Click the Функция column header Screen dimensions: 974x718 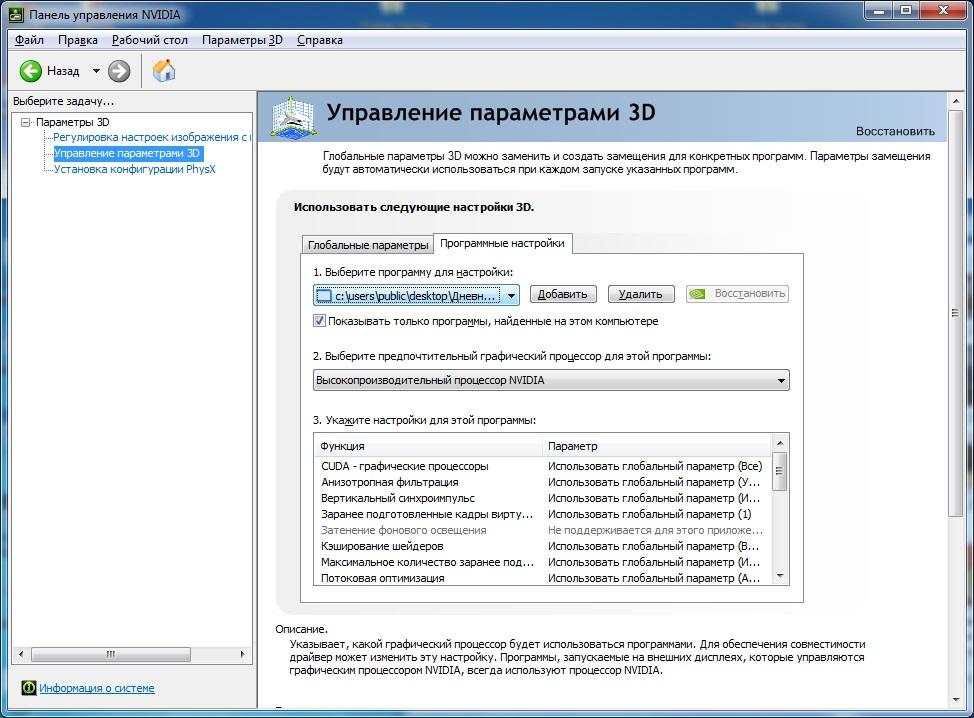[428, 446]
